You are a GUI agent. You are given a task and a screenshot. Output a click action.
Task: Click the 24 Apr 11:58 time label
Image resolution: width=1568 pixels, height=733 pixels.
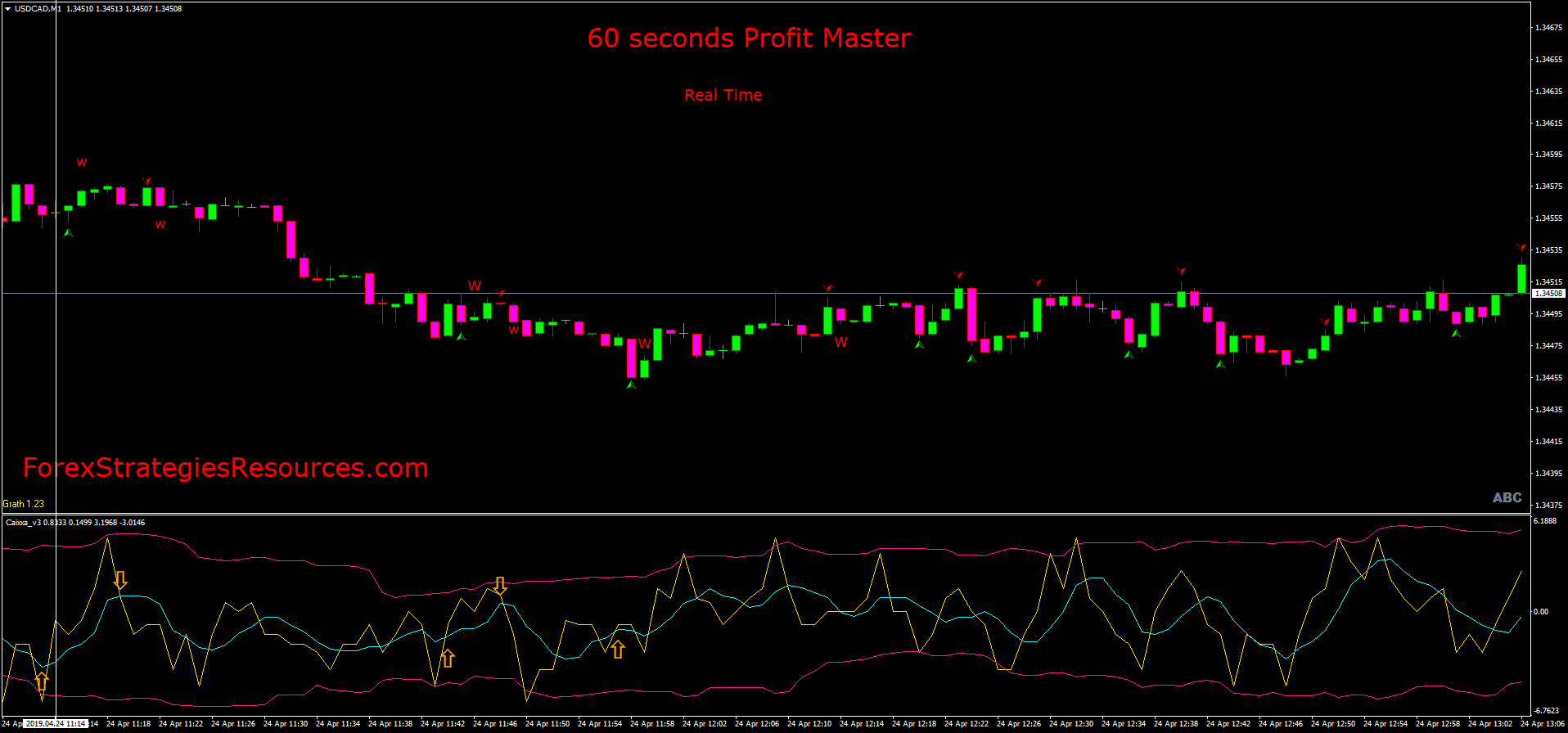(x=652, y=724)
